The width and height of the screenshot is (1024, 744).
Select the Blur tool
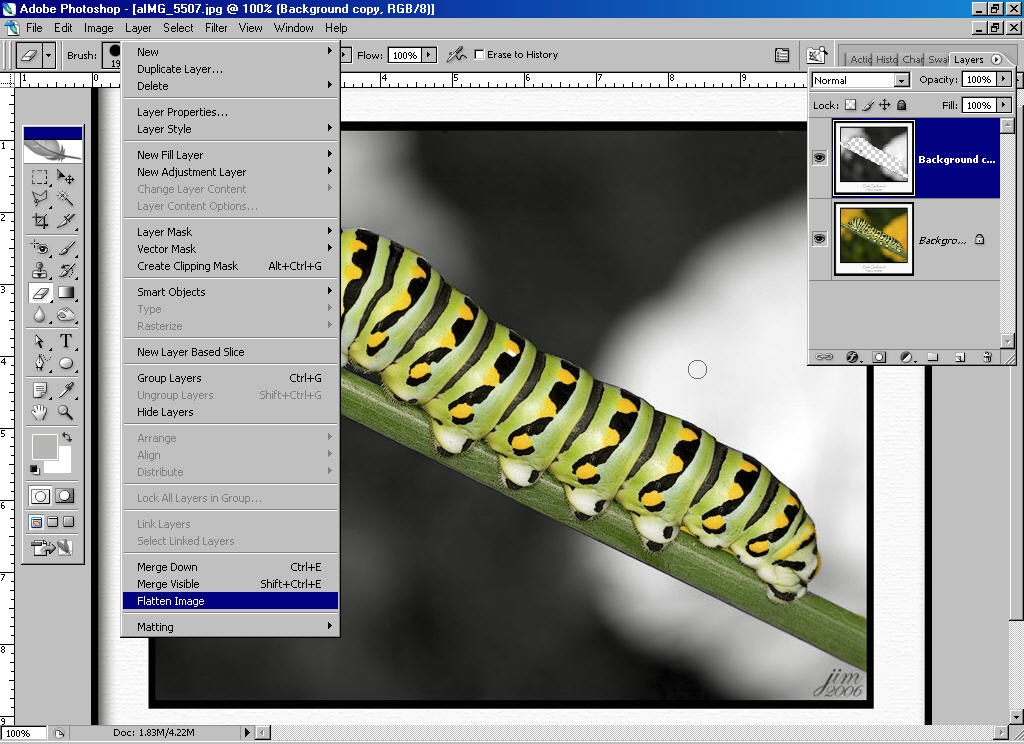[x=39, y=315]
